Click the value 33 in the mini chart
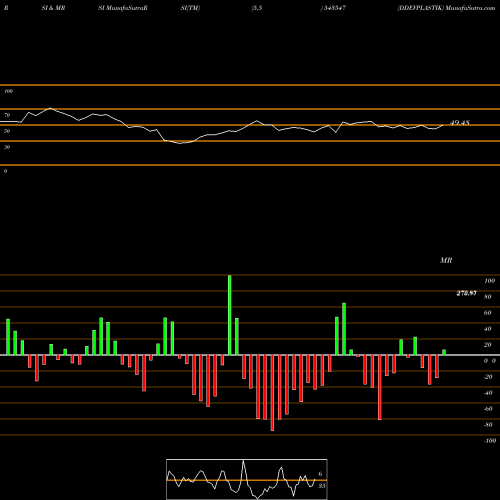Image resolution: width=500 pixels, height=500 pixels. coord(321,486)
